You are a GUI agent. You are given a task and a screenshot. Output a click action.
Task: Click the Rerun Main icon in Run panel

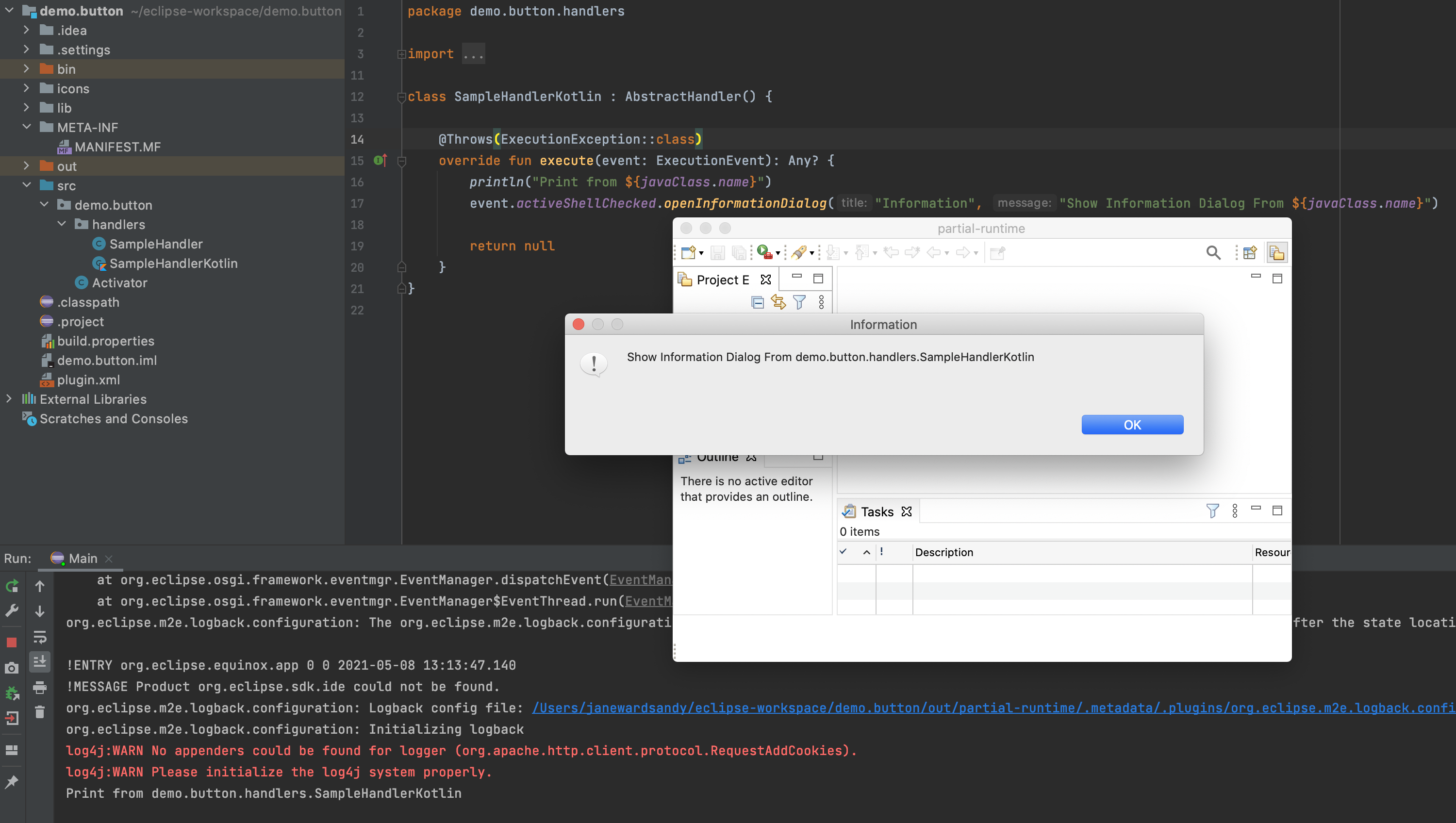(x=12, y=586)
